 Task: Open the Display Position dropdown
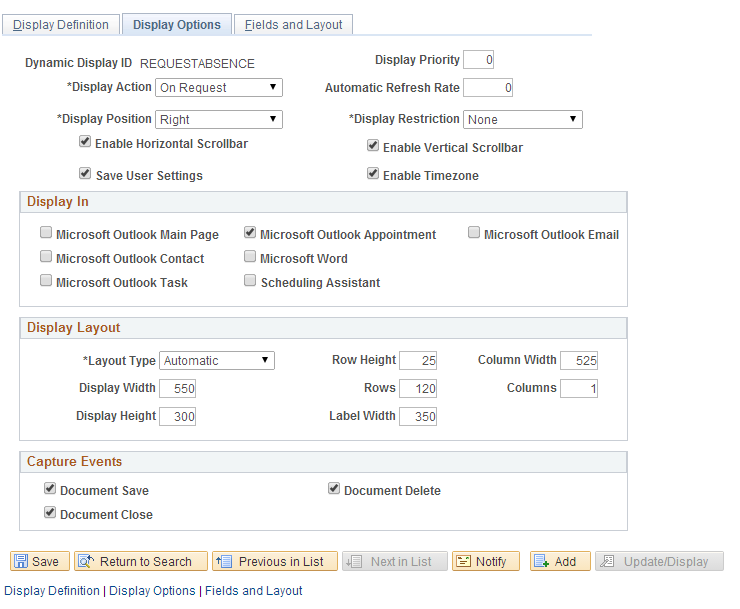pyautogui.click(x=219, y=119)
